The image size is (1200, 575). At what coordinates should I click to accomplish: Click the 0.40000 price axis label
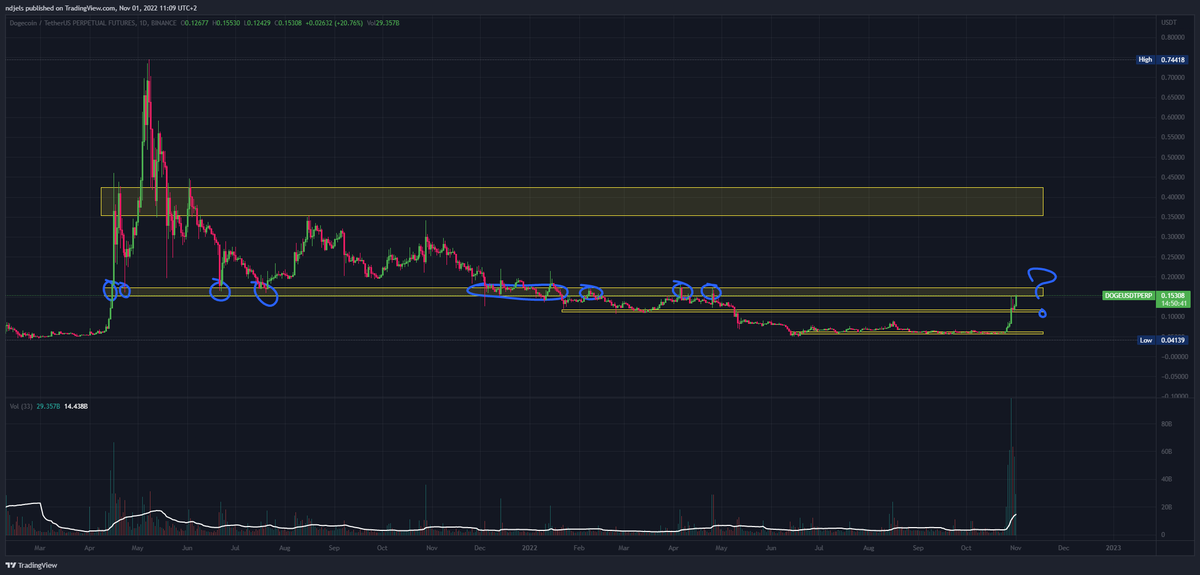[x=1172, y=197]
